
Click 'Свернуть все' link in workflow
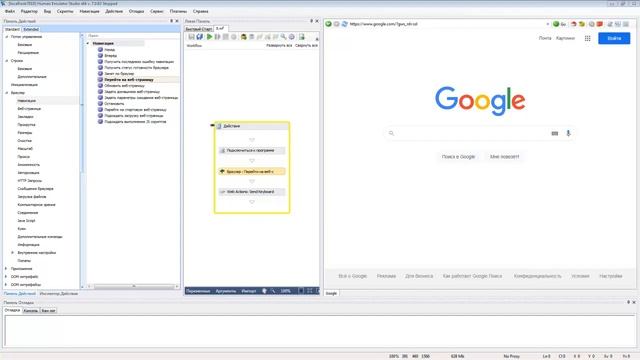coord(306,46)
